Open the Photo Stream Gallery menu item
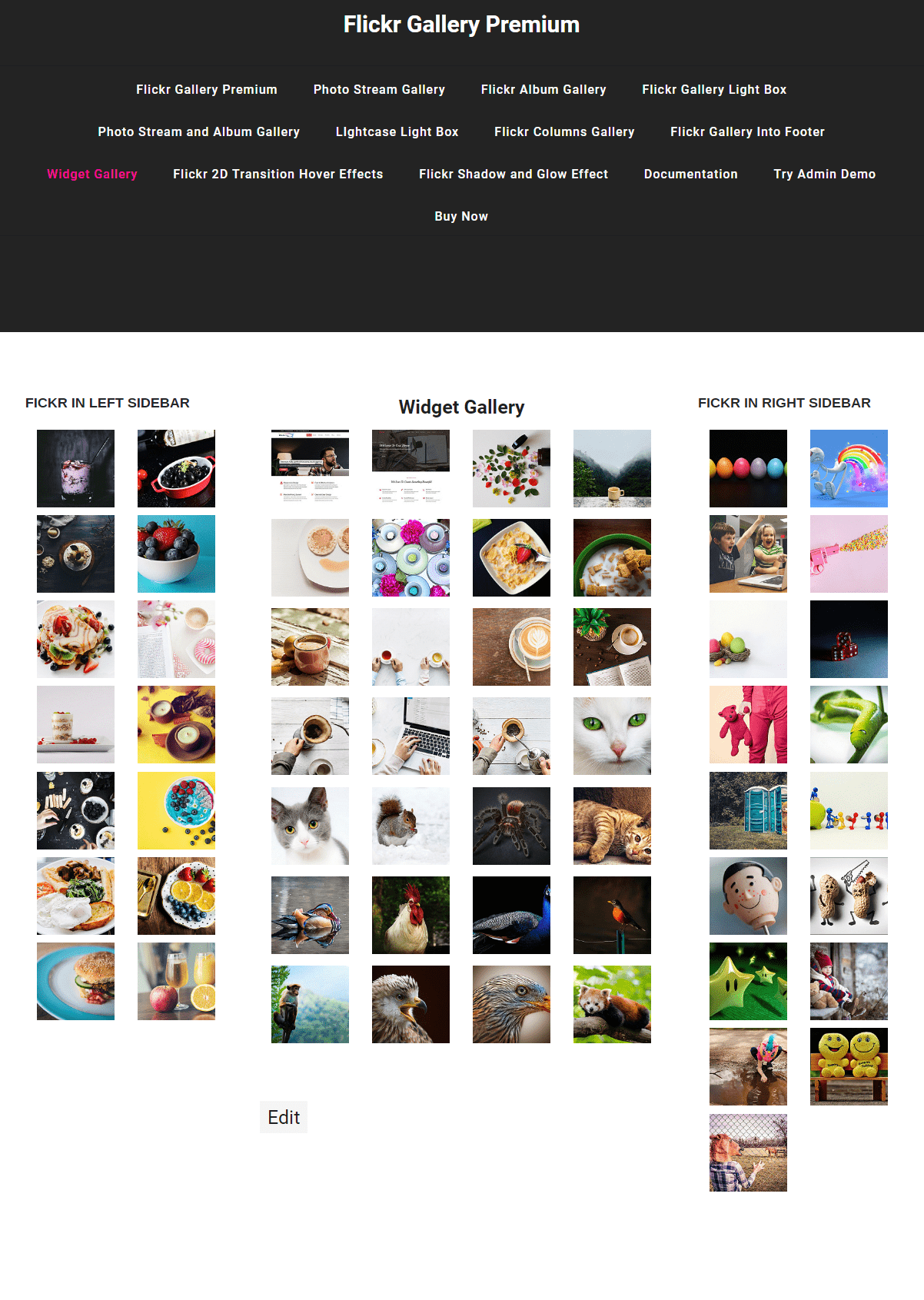 tap(379, 89)
